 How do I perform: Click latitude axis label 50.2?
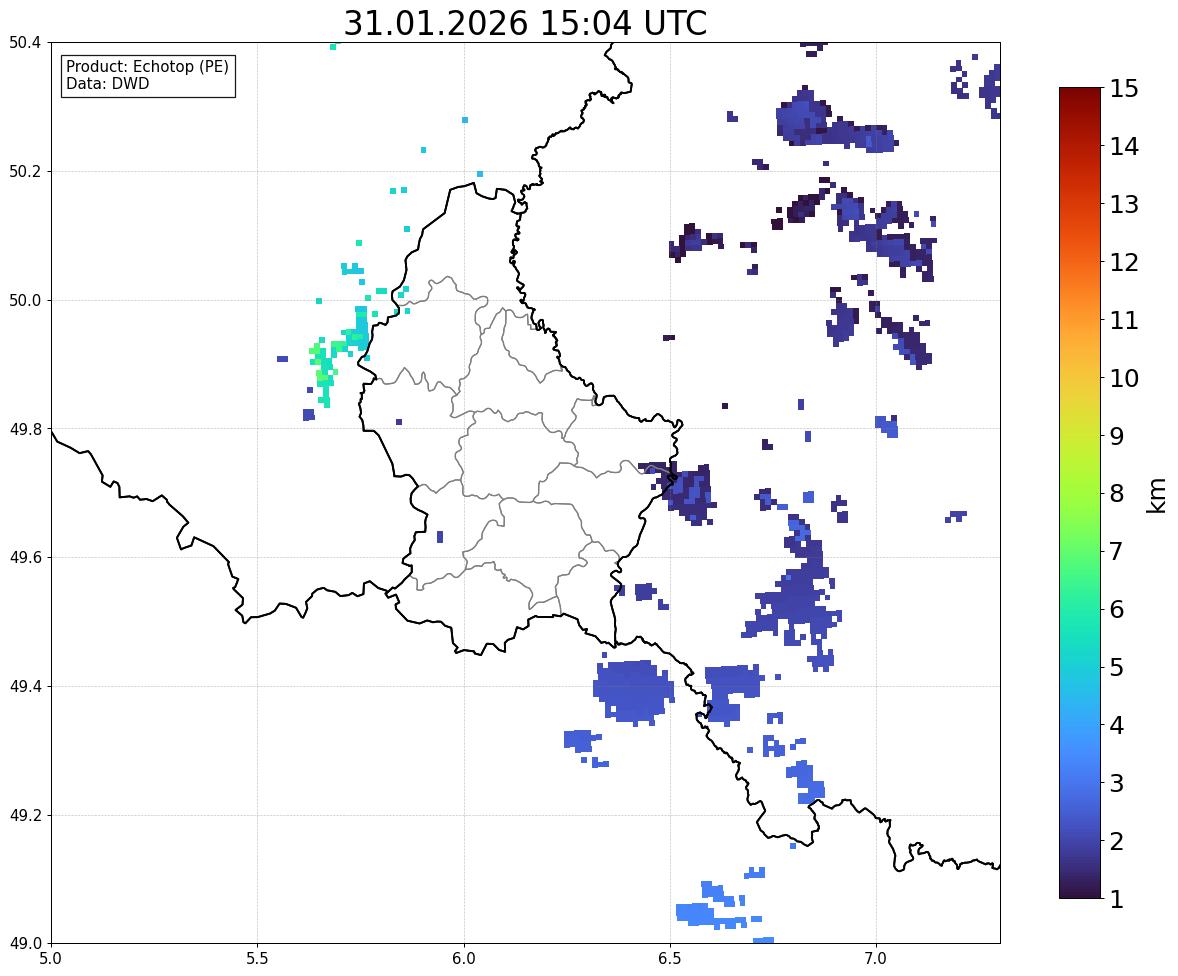[25, 171]
